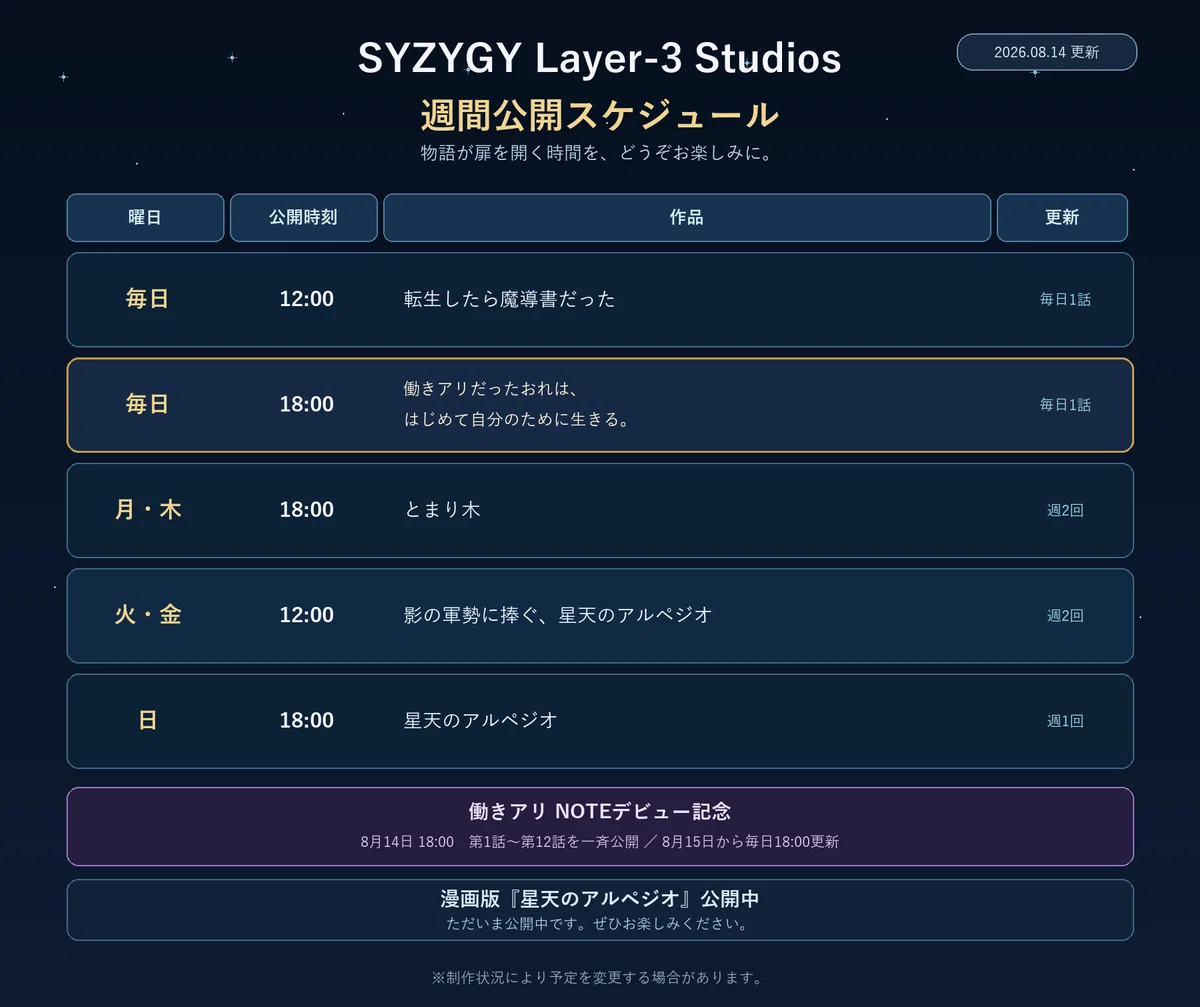Click "18:00" in the 週1回 row
This screenshot has height=1007, width=1200.
(306, 721)
